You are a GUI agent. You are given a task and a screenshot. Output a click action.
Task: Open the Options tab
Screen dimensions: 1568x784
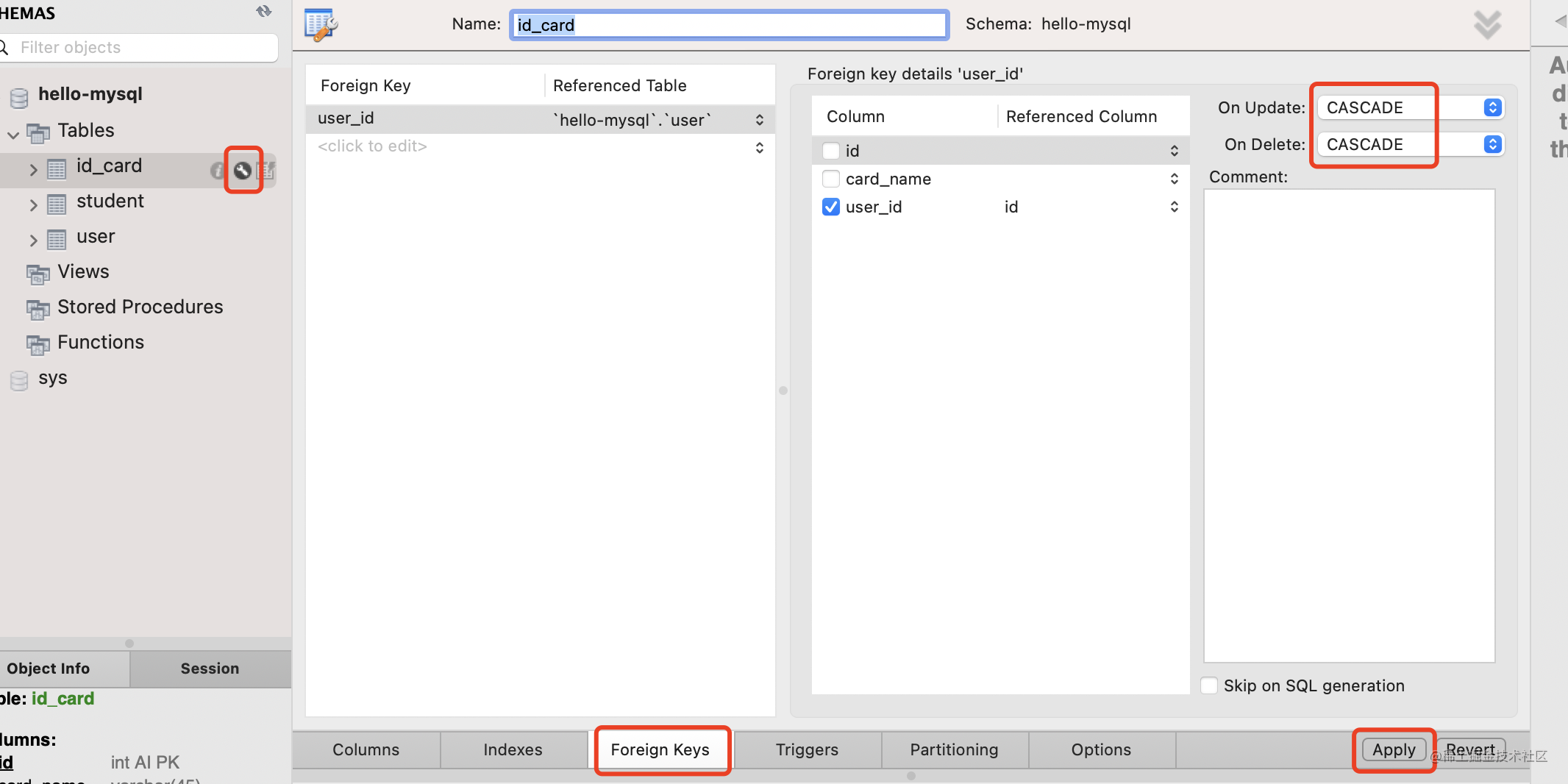(1102, 749)
